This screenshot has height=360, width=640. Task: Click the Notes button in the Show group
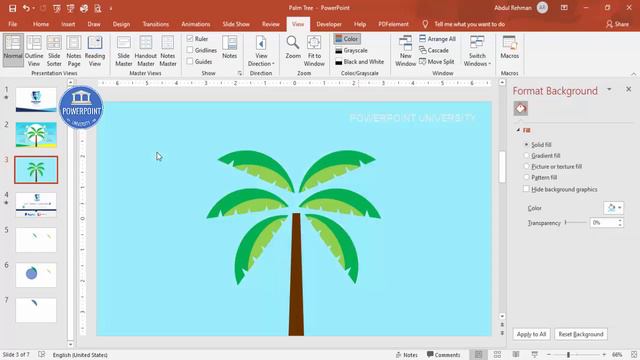click(x=229, y=47)
